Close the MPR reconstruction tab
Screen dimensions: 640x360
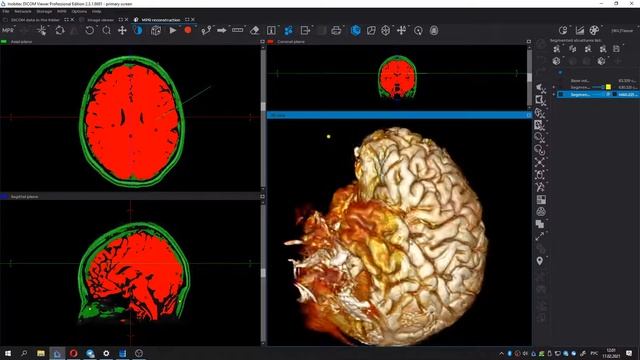tap(193, 20)
